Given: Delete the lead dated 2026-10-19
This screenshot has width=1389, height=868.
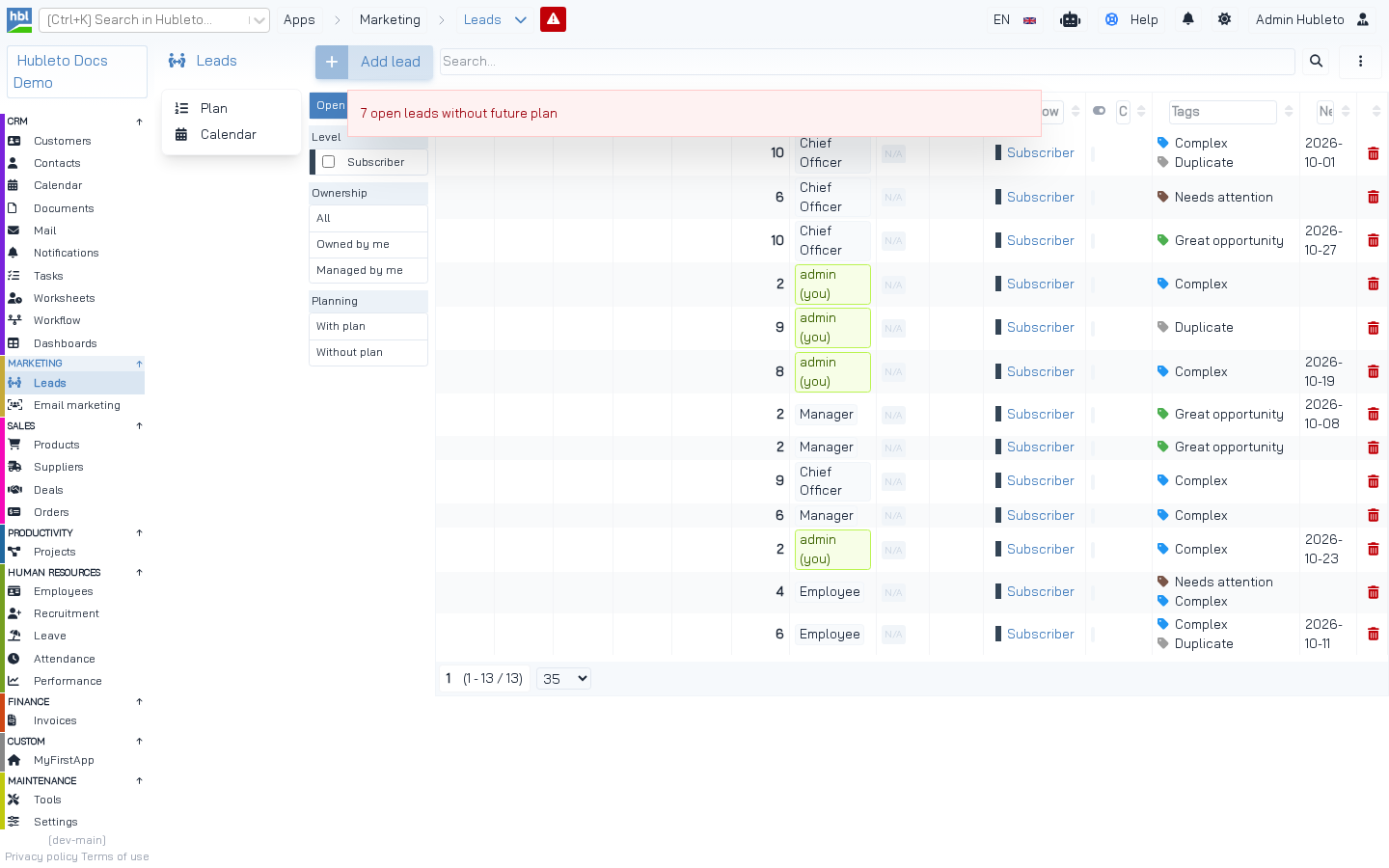Looking at the screenshot, I should 1374,371.
